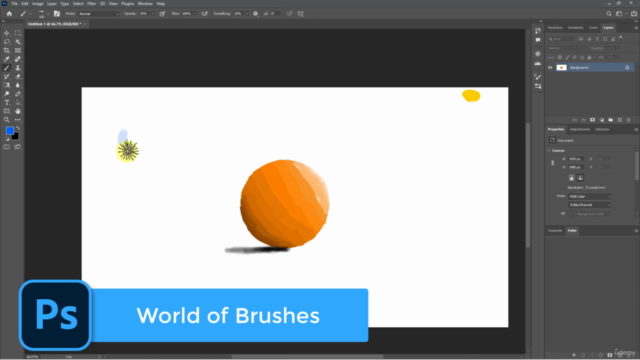Select the History Brush tool
Viewport: 640px width, 360px height.
[x=7, y=76]
